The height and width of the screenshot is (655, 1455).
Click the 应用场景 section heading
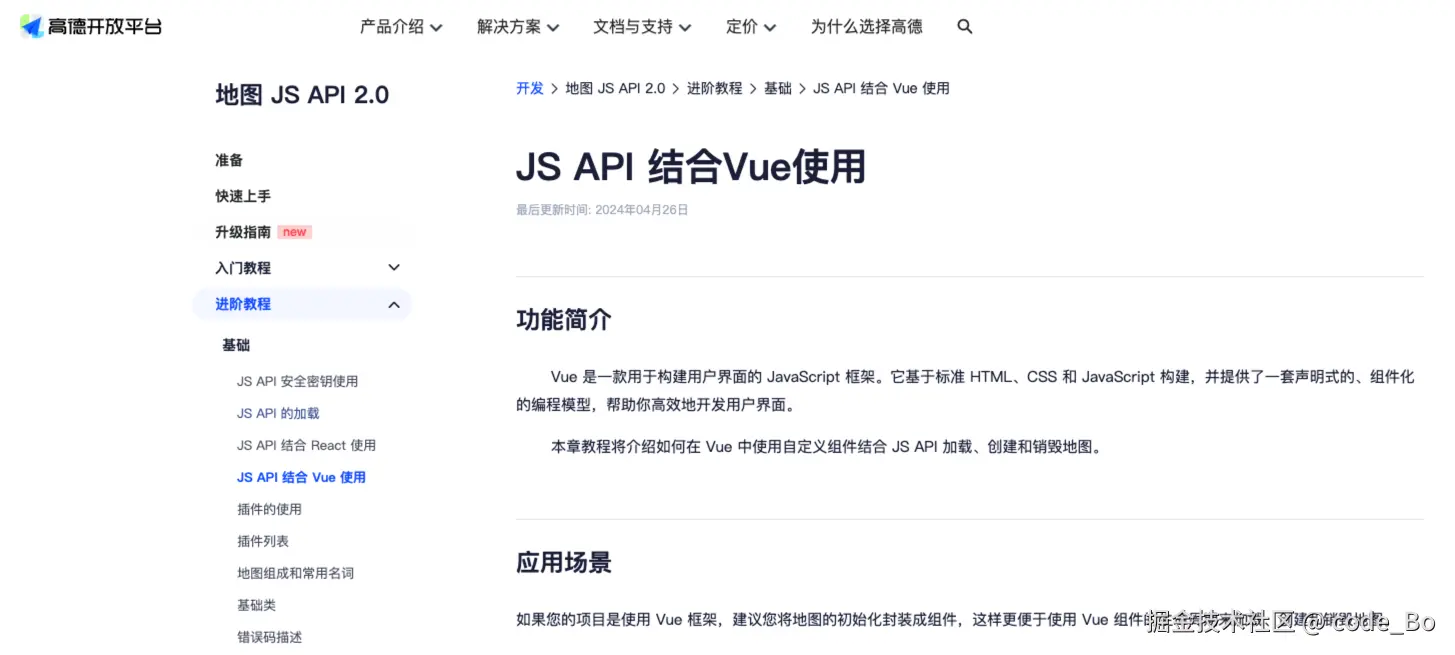click(x=564, y=562)
